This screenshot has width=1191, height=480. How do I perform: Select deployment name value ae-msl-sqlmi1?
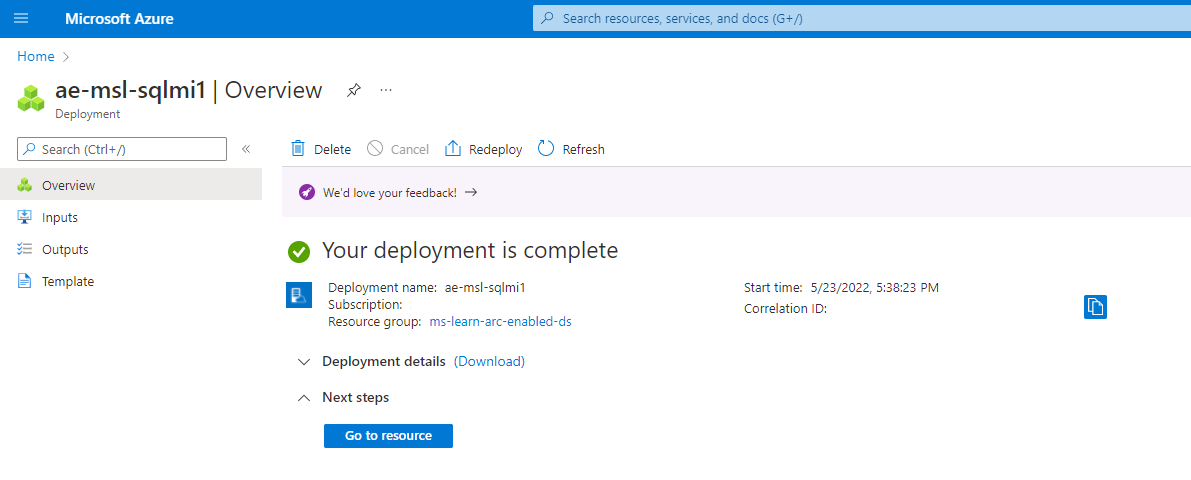(x=485, y=287)
